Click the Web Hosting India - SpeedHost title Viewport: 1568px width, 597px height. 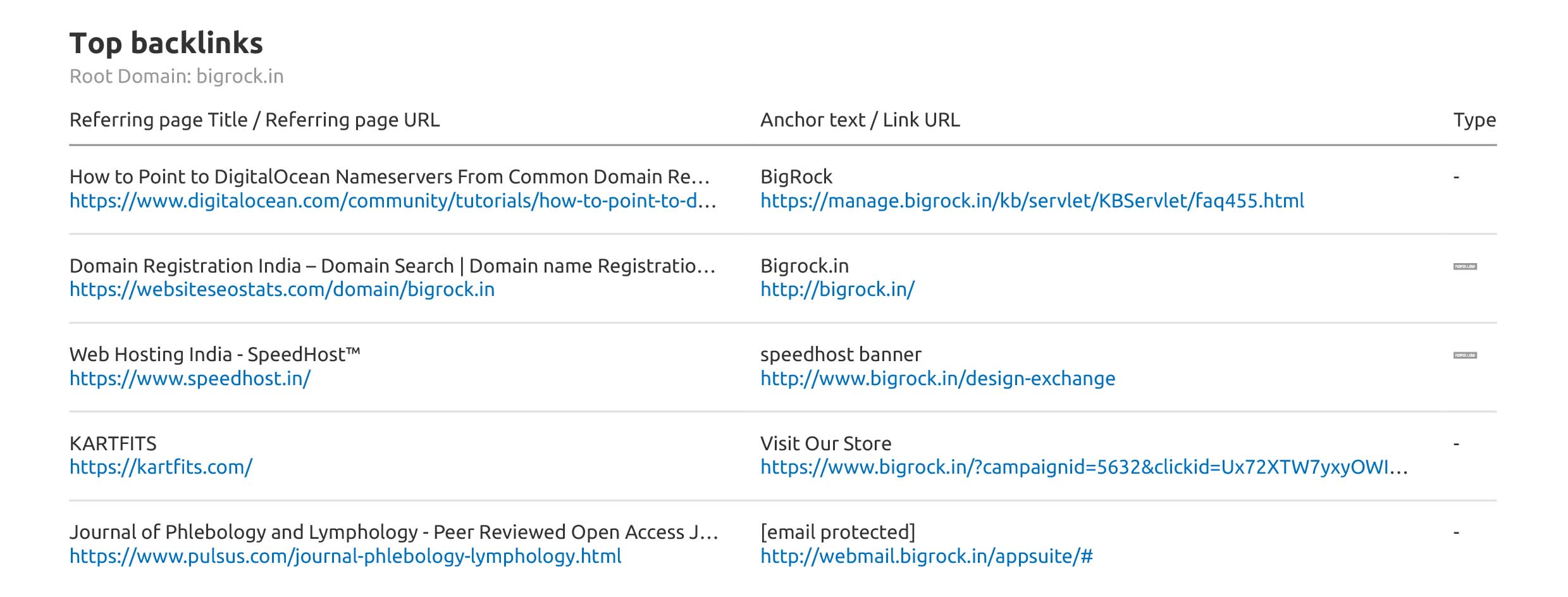(214, 355)
